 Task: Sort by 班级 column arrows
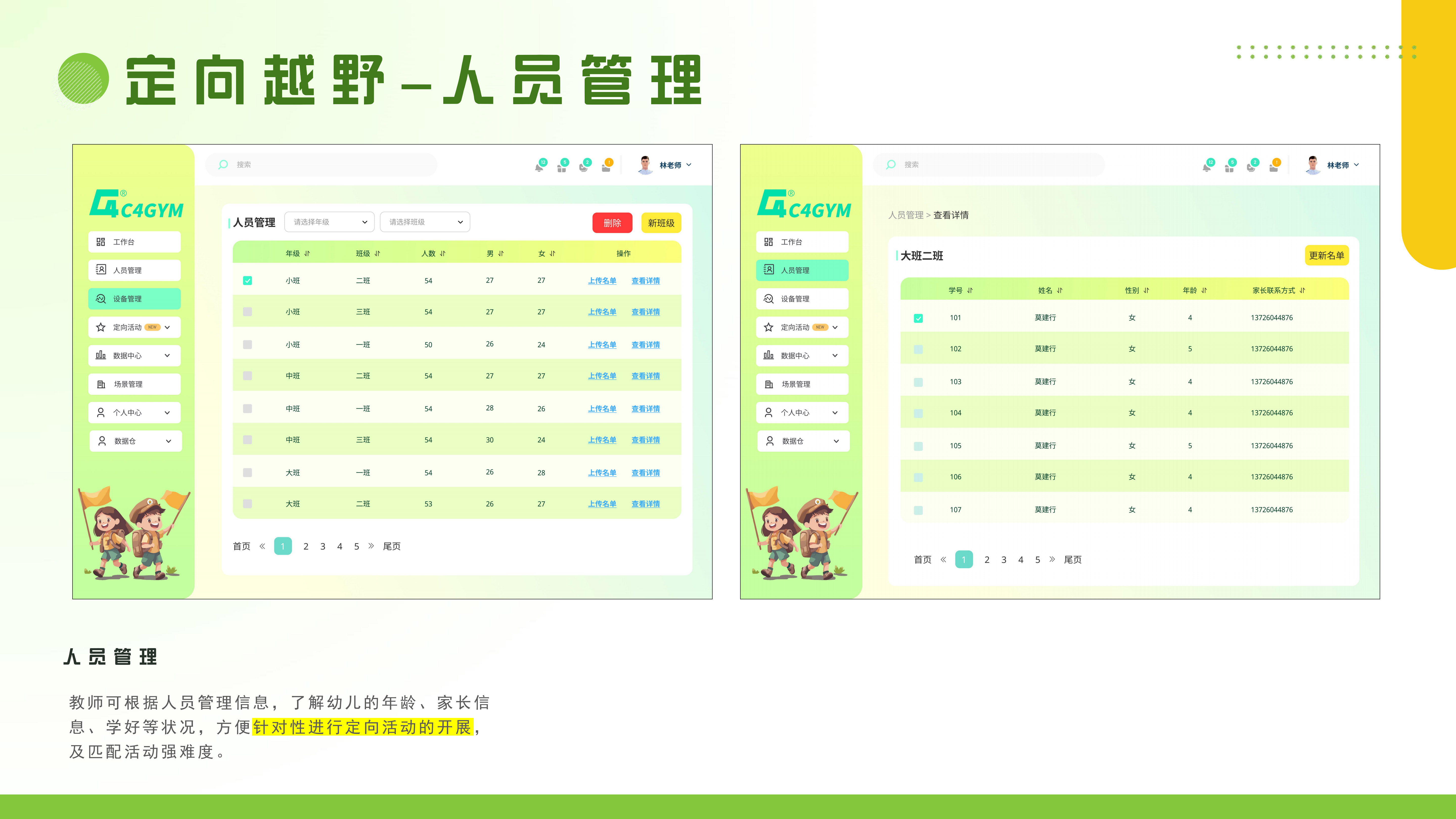[x=378, y=254]
